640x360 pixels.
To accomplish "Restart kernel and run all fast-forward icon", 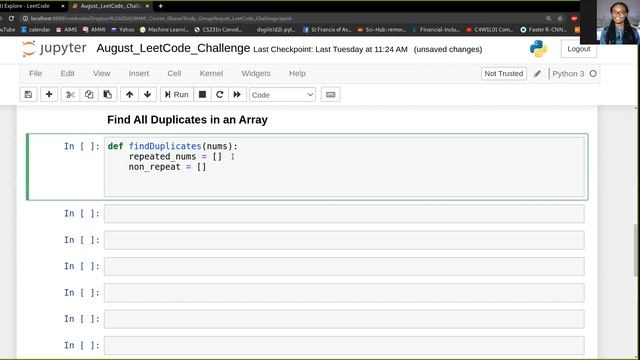I will 237,95.
